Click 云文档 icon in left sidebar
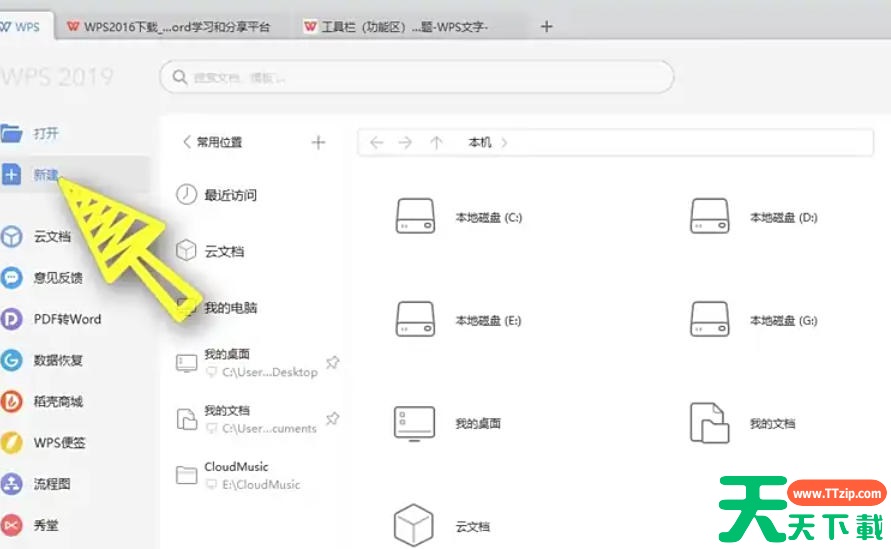The image size is (891, 549). 12,237
